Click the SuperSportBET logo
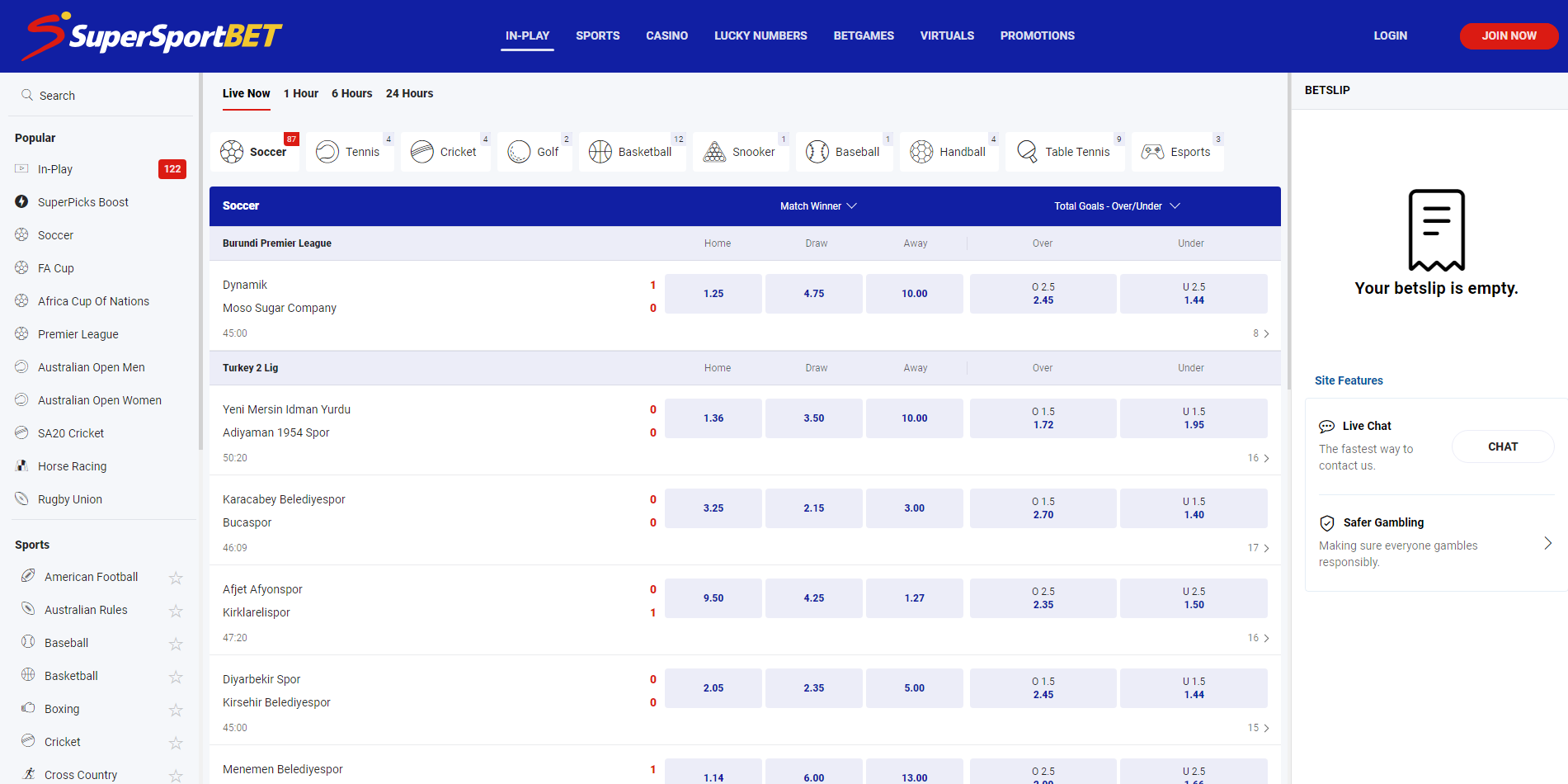 tap(152, 36)
